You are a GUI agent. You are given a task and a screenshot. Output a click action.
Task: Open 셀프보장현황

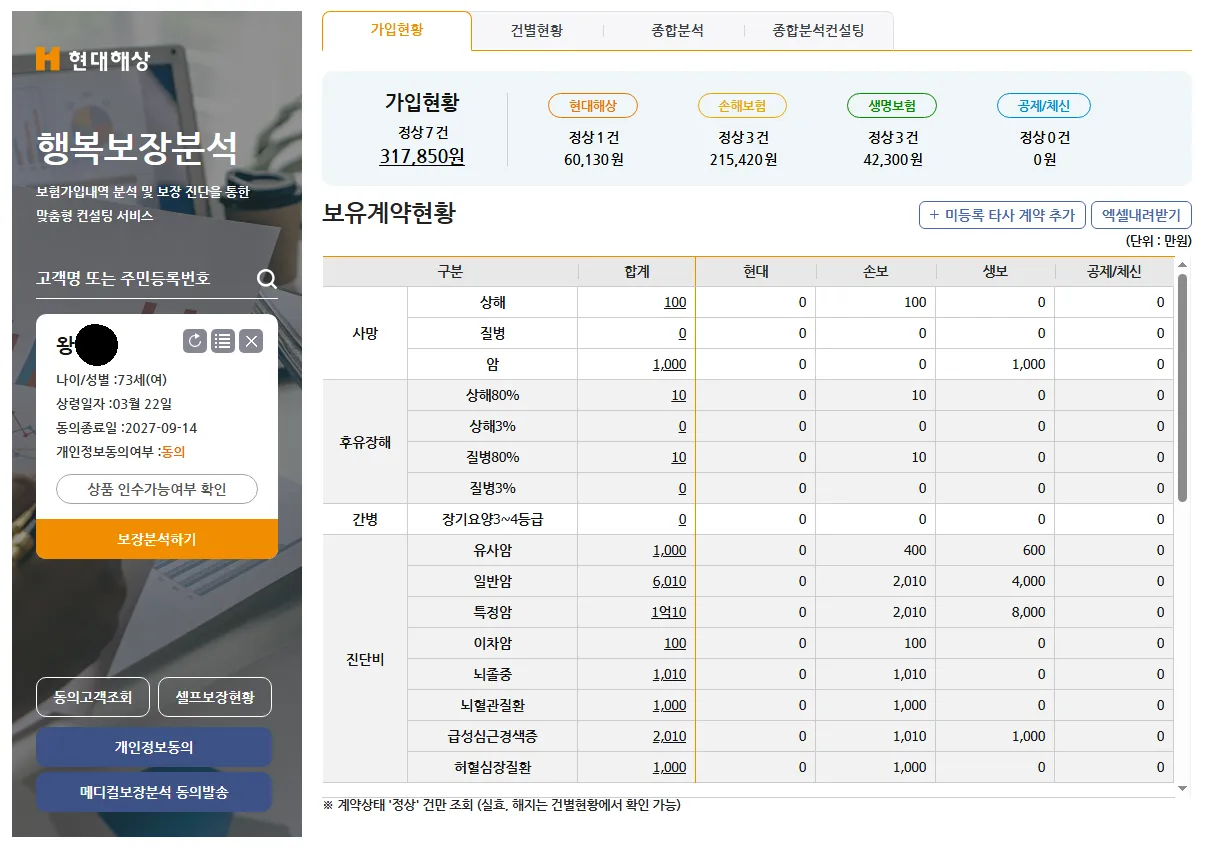[x=215, y=697]
